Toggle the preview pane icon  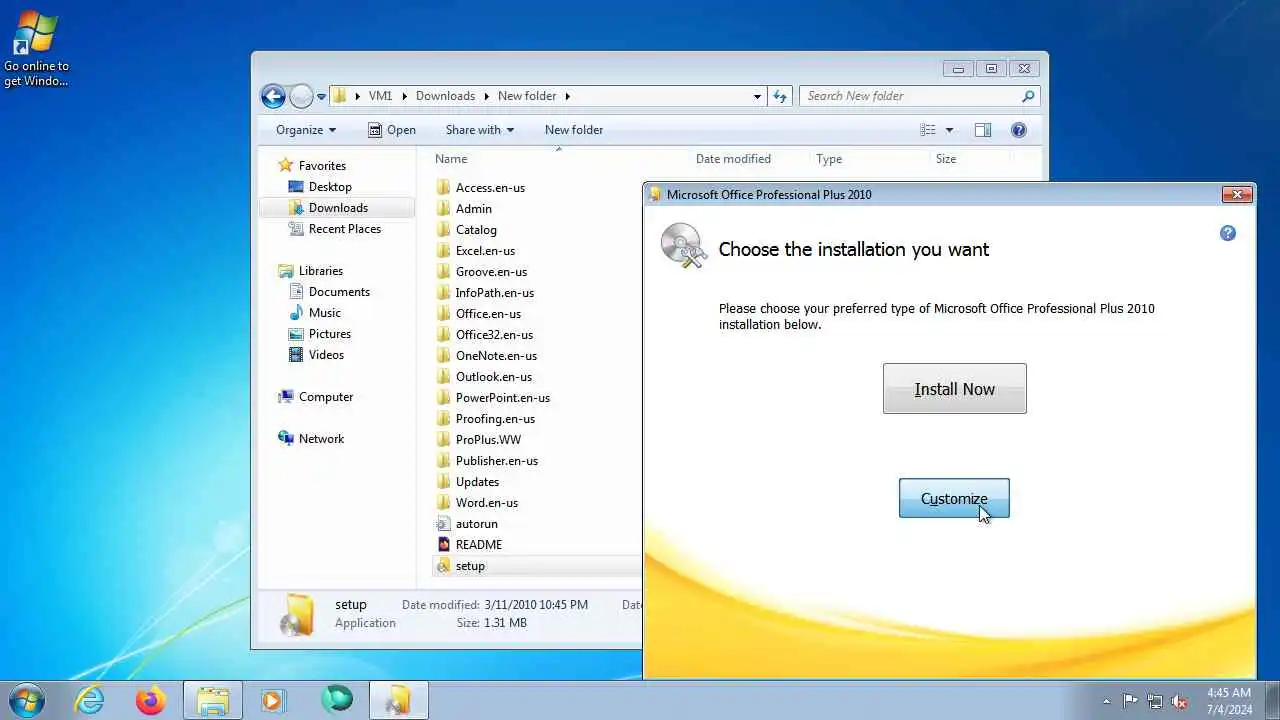(983, 130)
